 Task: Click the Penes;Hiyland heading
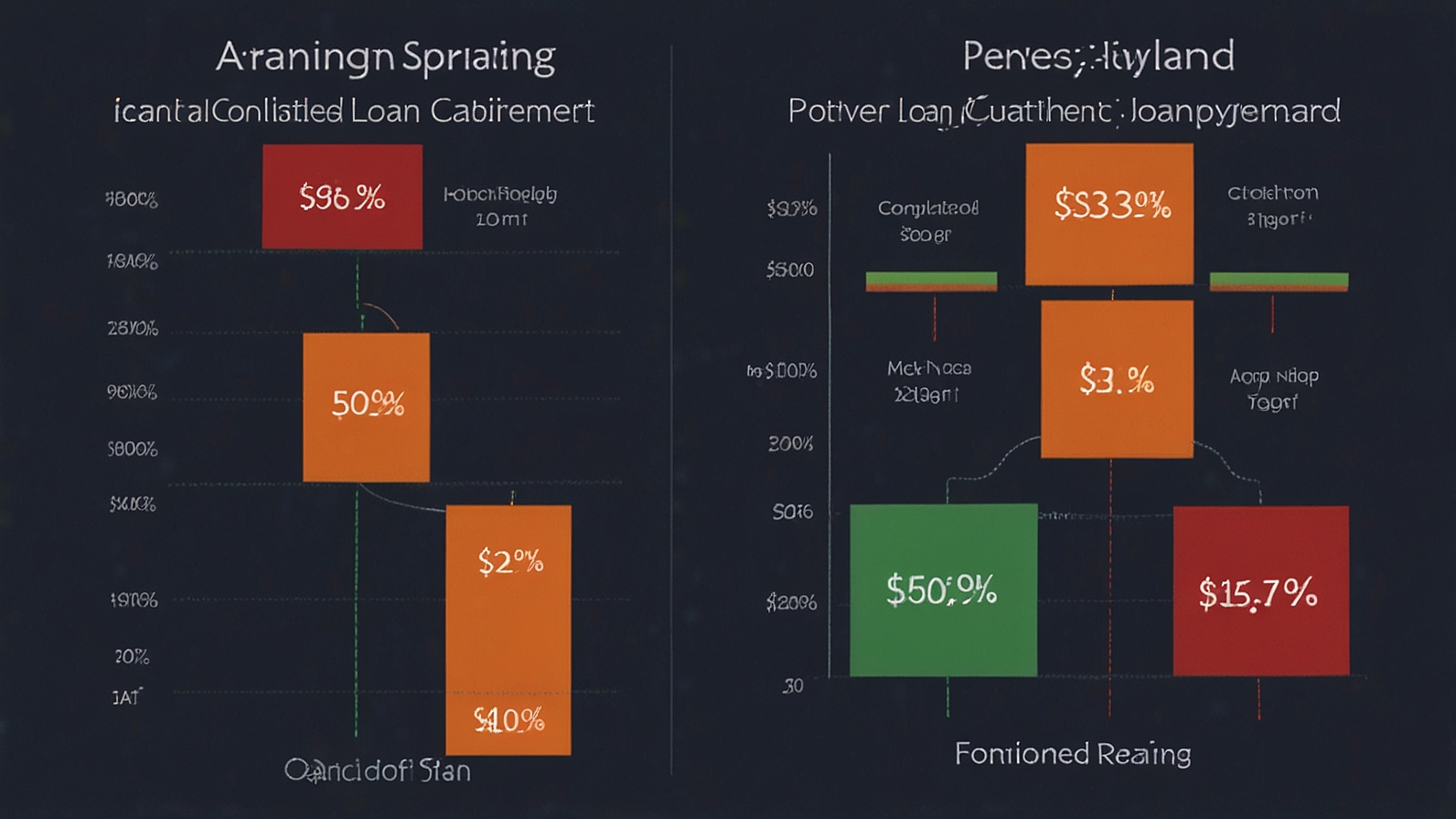pos(1097,57)
